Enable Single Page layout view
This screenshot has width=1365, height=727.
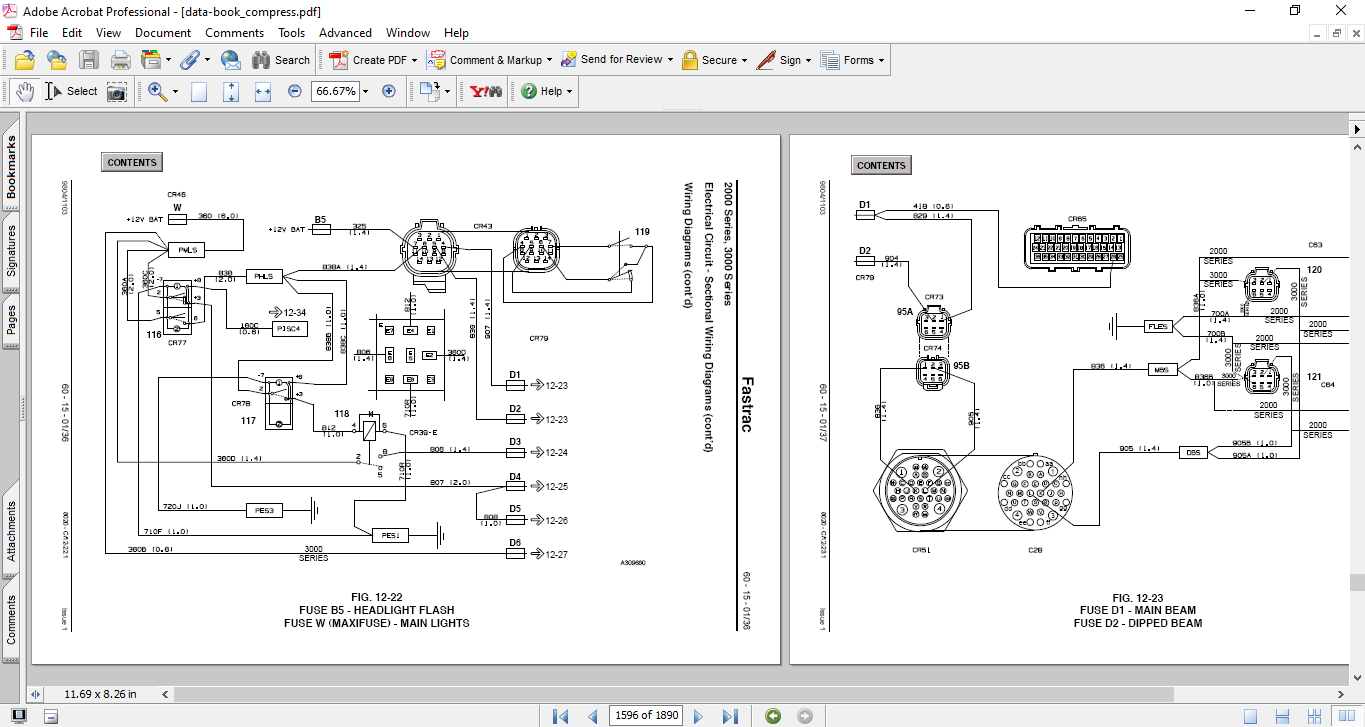[1250, 715]
